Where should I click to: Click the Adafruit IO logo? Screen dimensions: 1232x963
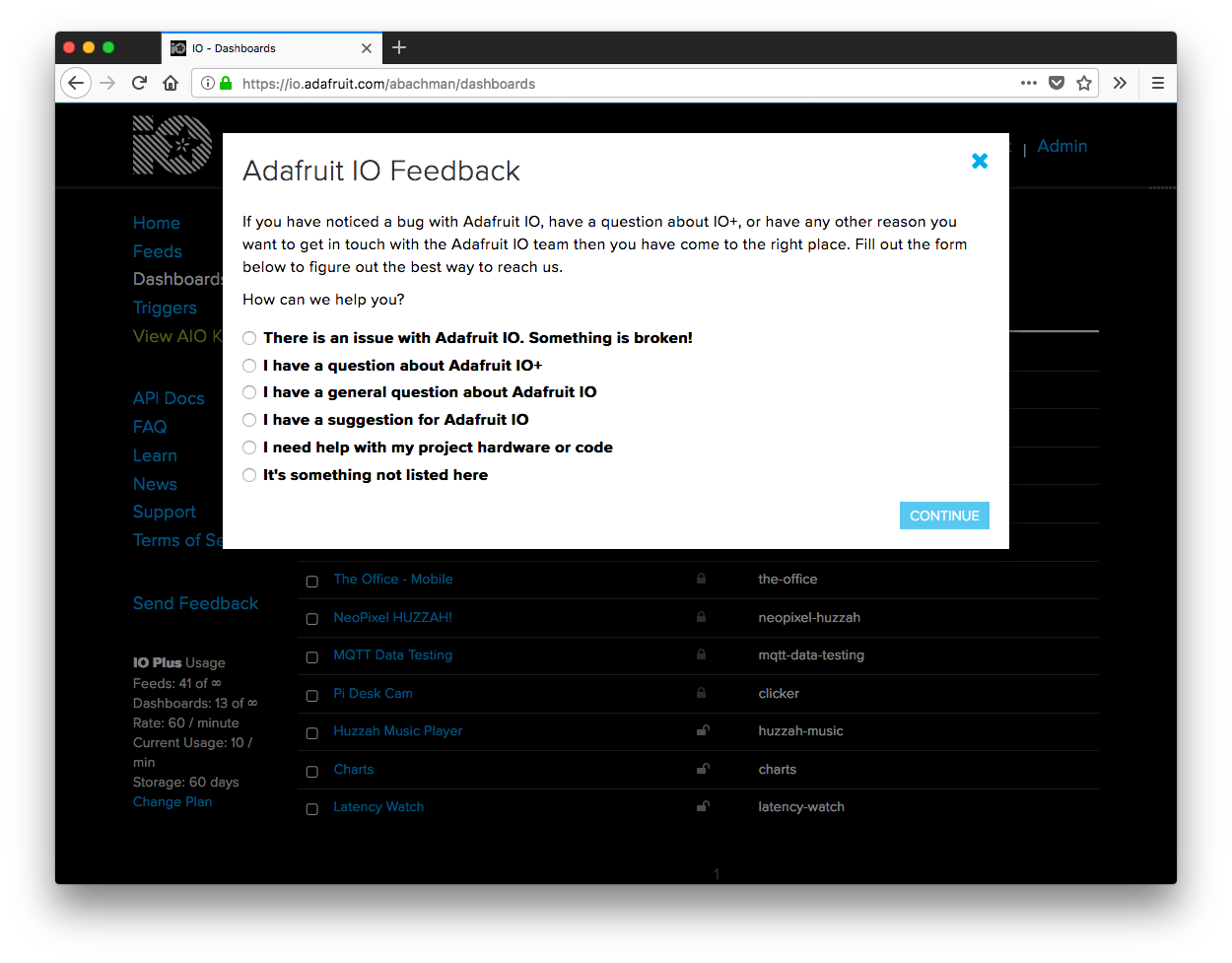coord(172,144)
